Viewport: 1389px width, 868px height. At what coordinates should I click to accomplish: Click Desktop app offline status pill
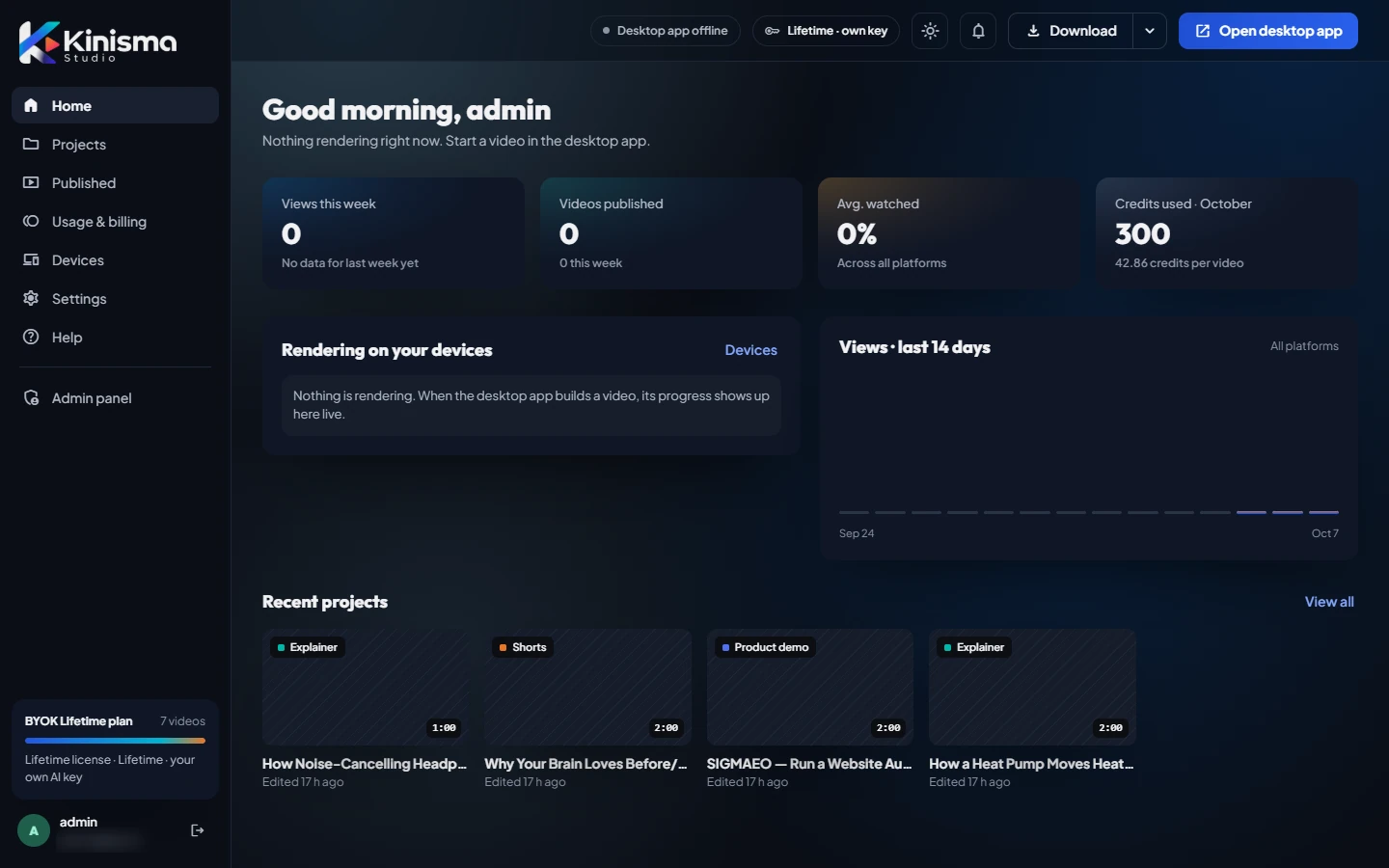click(x=665, y=31)
